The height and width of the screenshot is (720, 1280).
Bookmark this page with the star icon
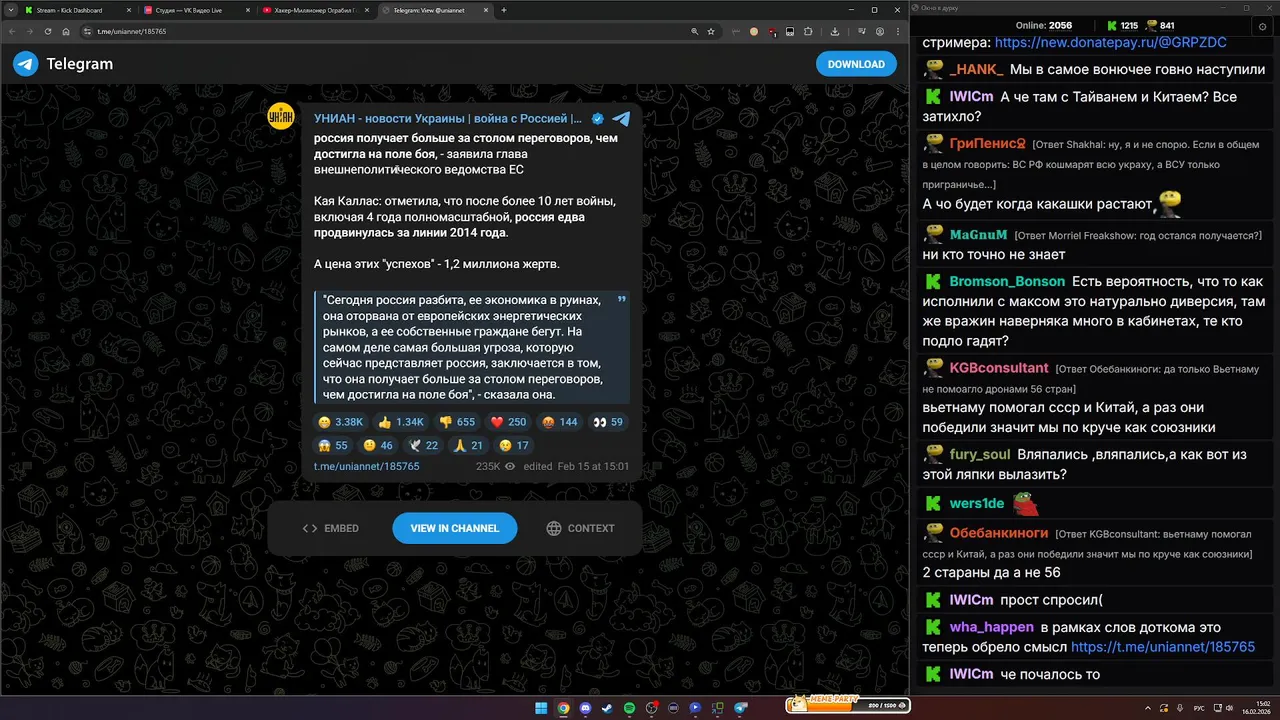pos(711,31)
